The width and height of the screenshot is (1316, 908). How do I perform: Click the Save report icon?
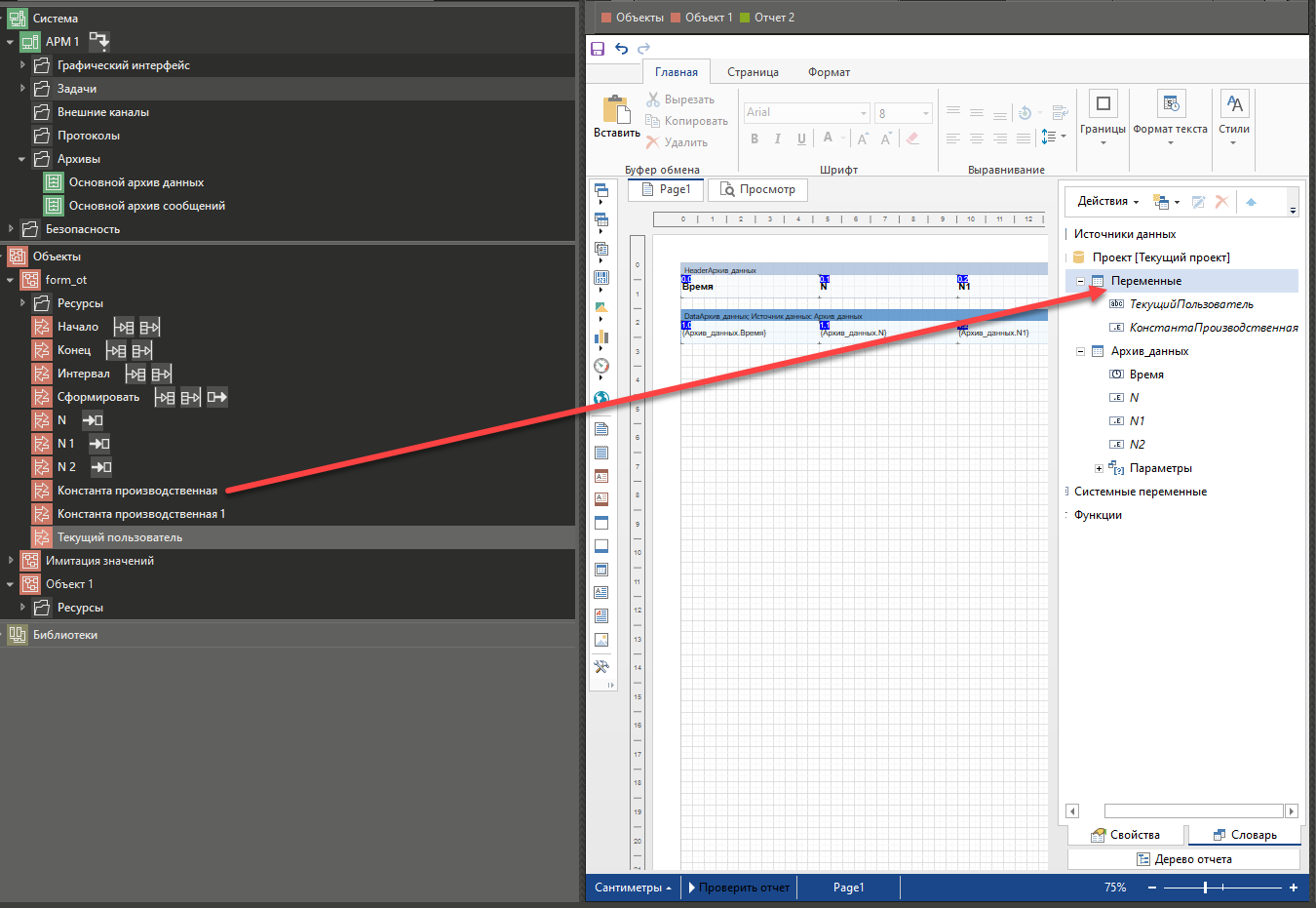598,49
